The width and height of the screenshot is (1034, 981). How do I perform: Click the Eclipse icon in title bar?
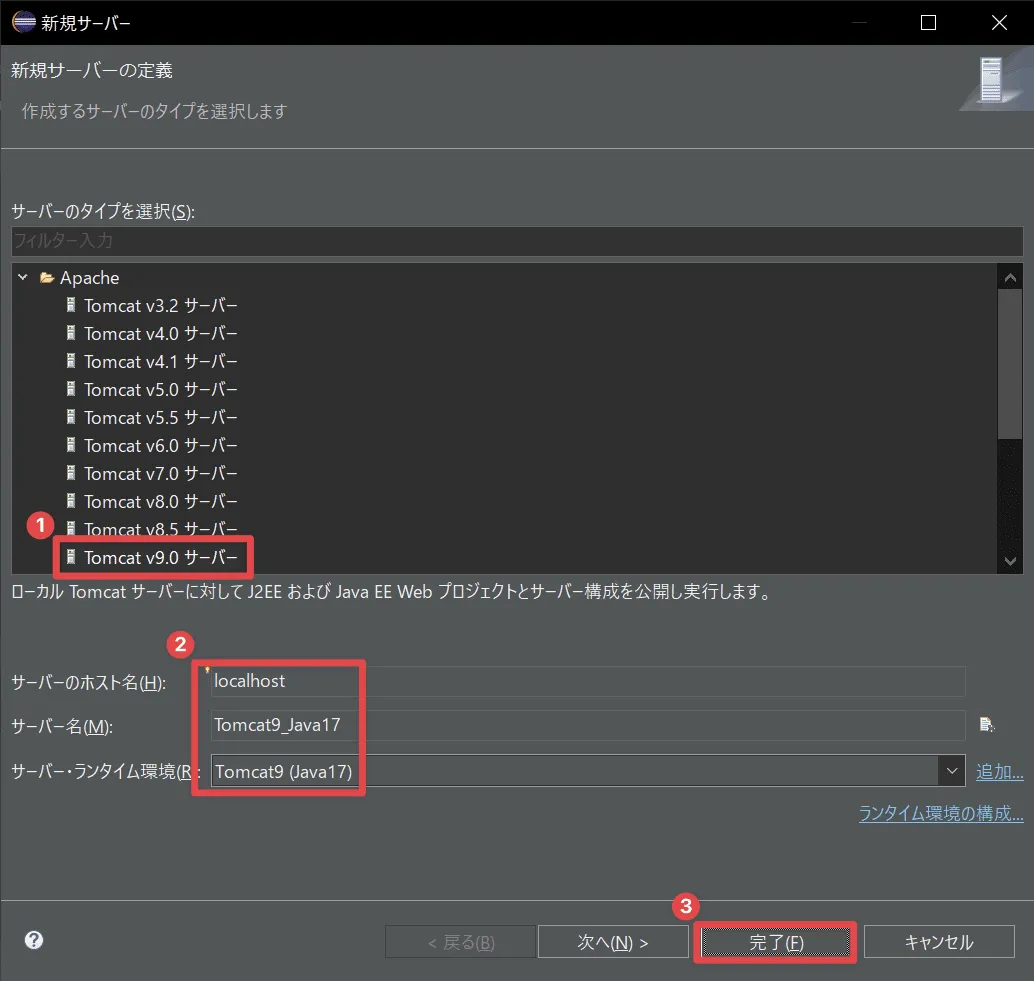tap(24, 22)
